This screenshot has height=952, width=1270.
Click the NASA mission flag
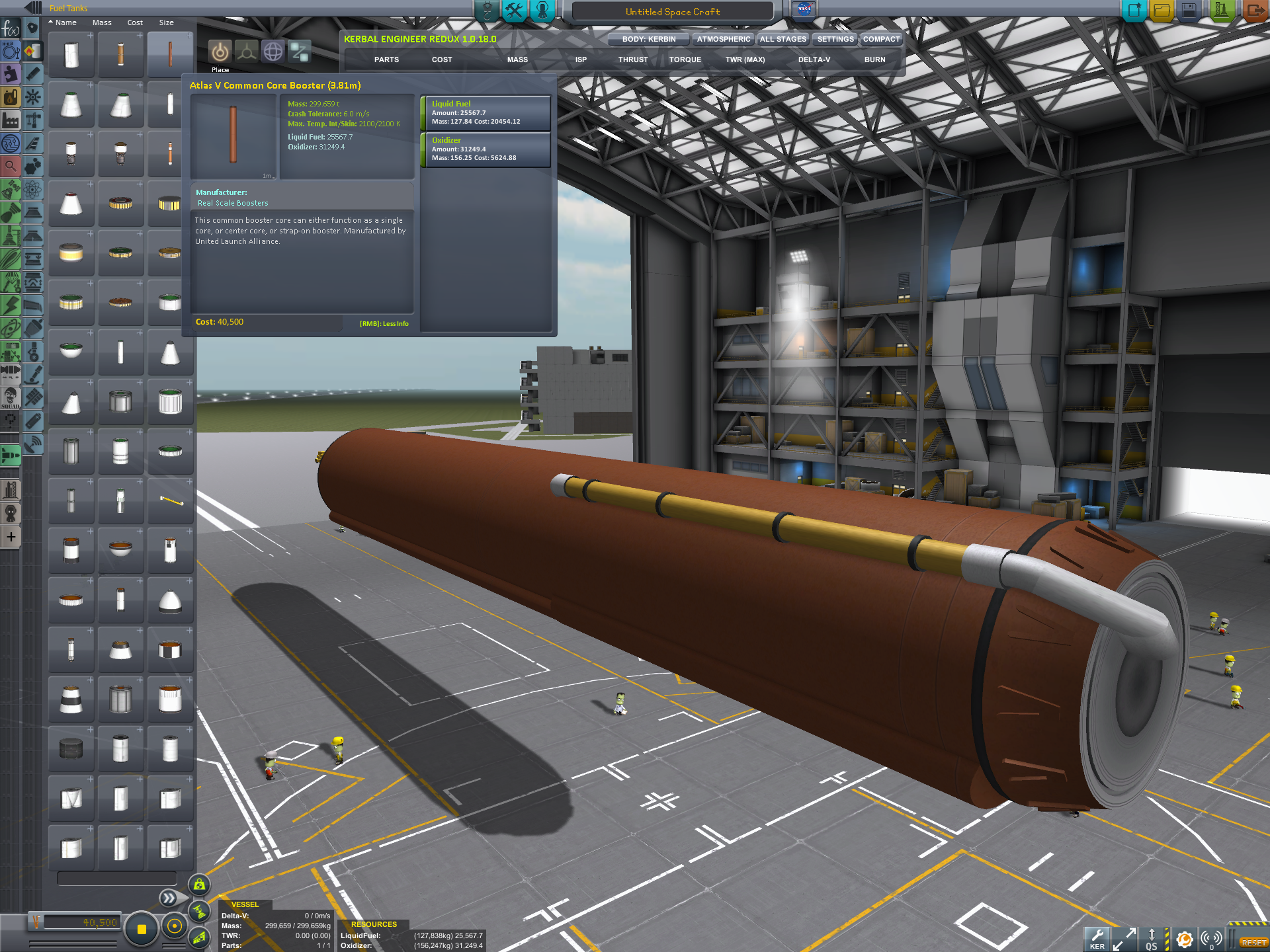804,9
